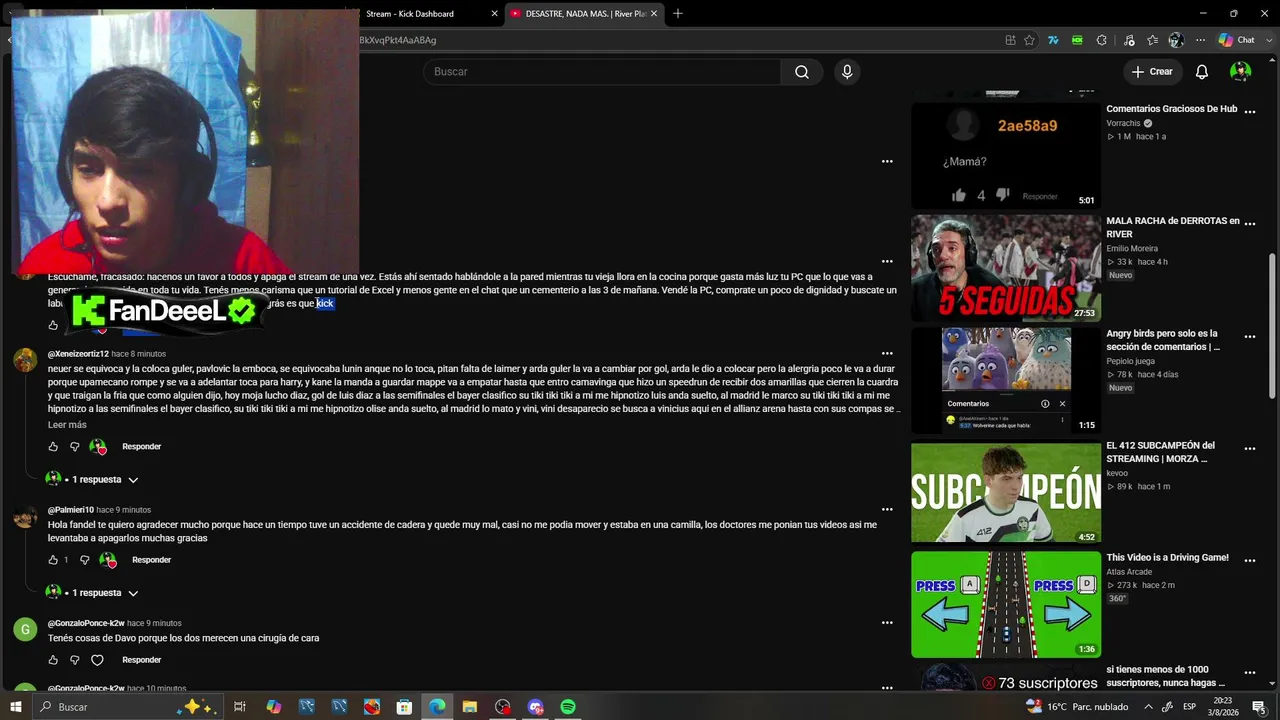This screenshot has height=720, width=1280.
Task: Like the comment by Xeneizeortiz12
Action: click(x=53, y=447)
